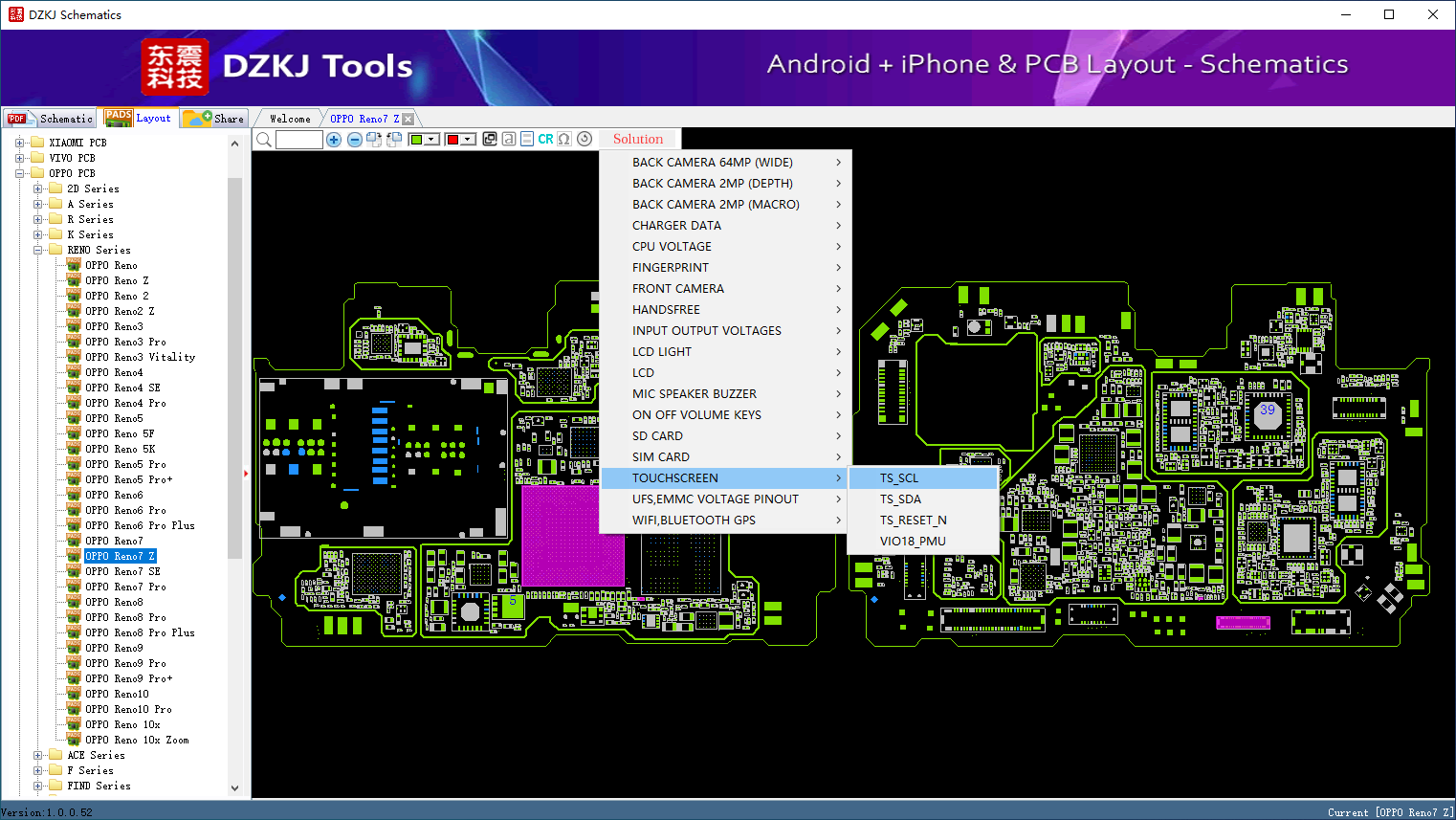Expand the 2D Series folder node

click(x=38, y=188)
